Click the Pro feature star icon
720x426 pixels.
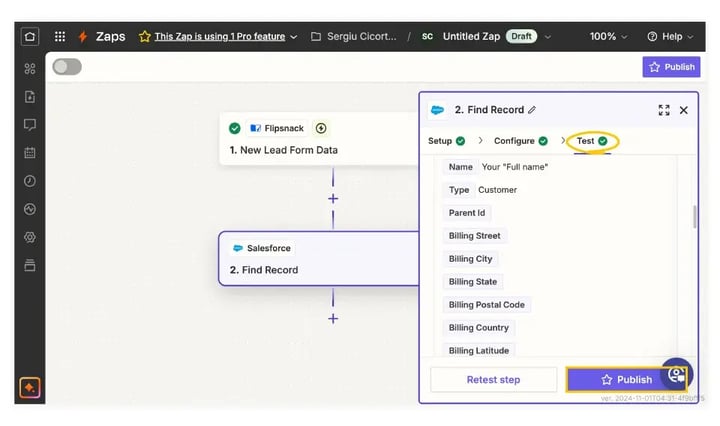[x=145, y=36]
